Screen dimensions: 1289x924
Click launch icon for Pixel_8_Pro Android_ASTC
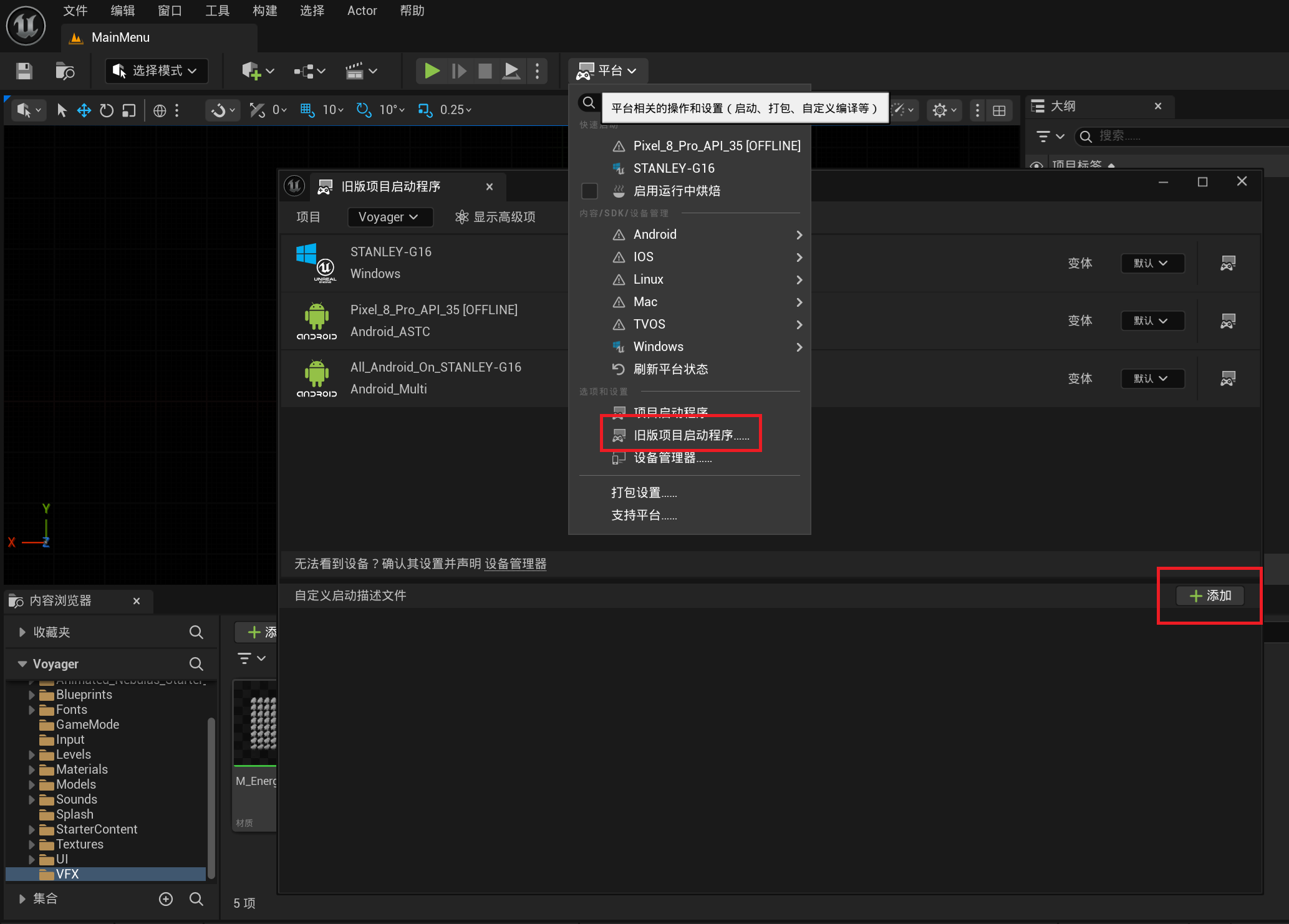[1227, 321]
